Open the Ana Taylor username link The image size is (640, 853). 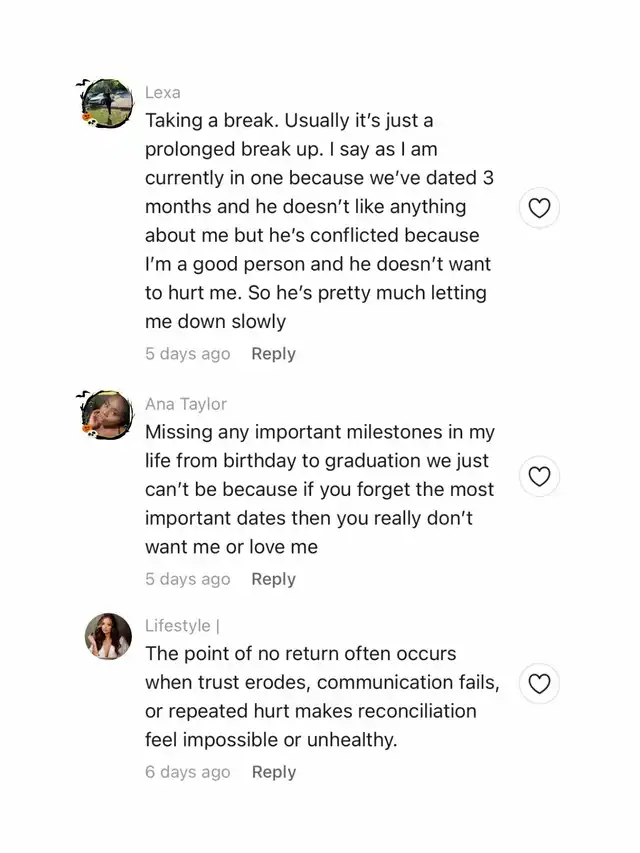[186, 404]
